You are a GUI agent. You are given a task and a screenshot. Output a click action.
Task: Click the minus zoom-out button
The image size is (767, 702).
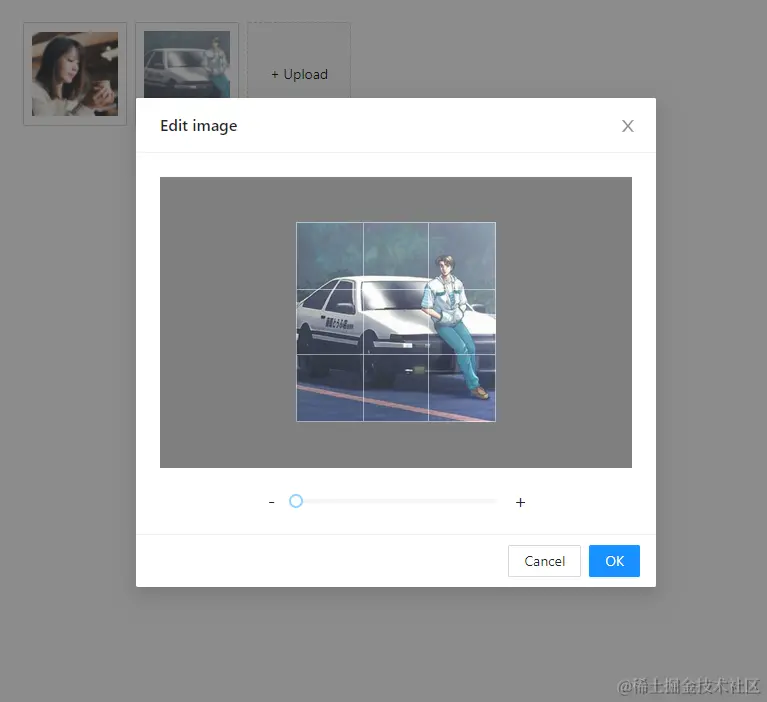(x=271, y=502)
